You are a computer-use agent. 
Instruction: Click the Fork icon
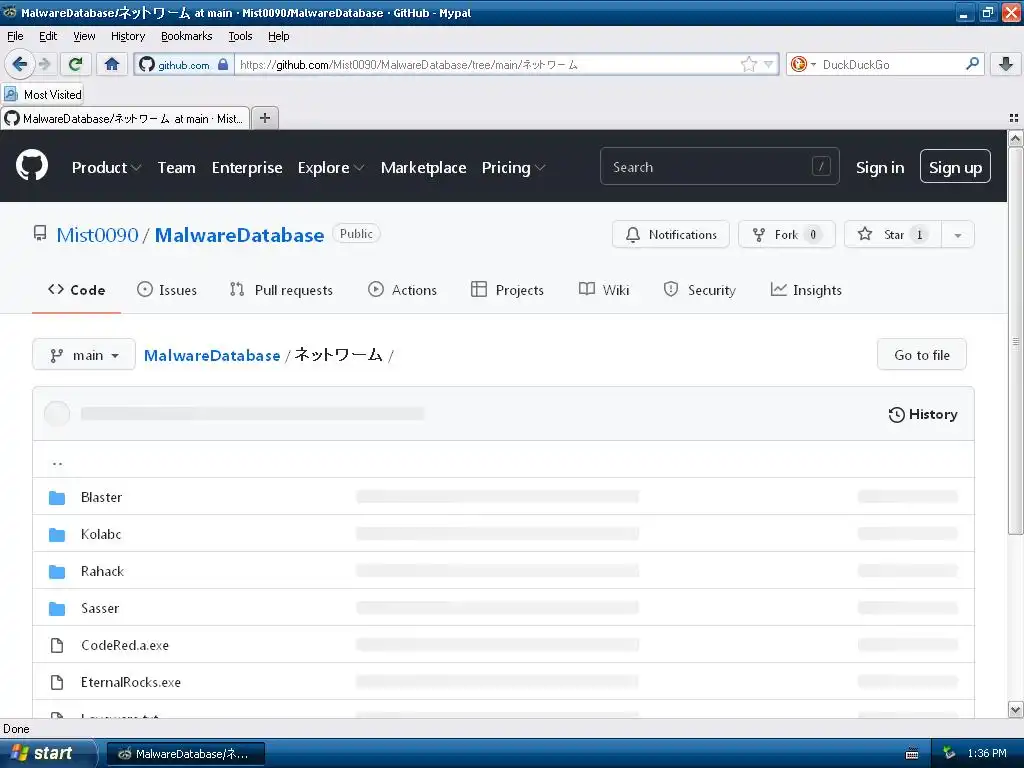click(x=758, y=234)
